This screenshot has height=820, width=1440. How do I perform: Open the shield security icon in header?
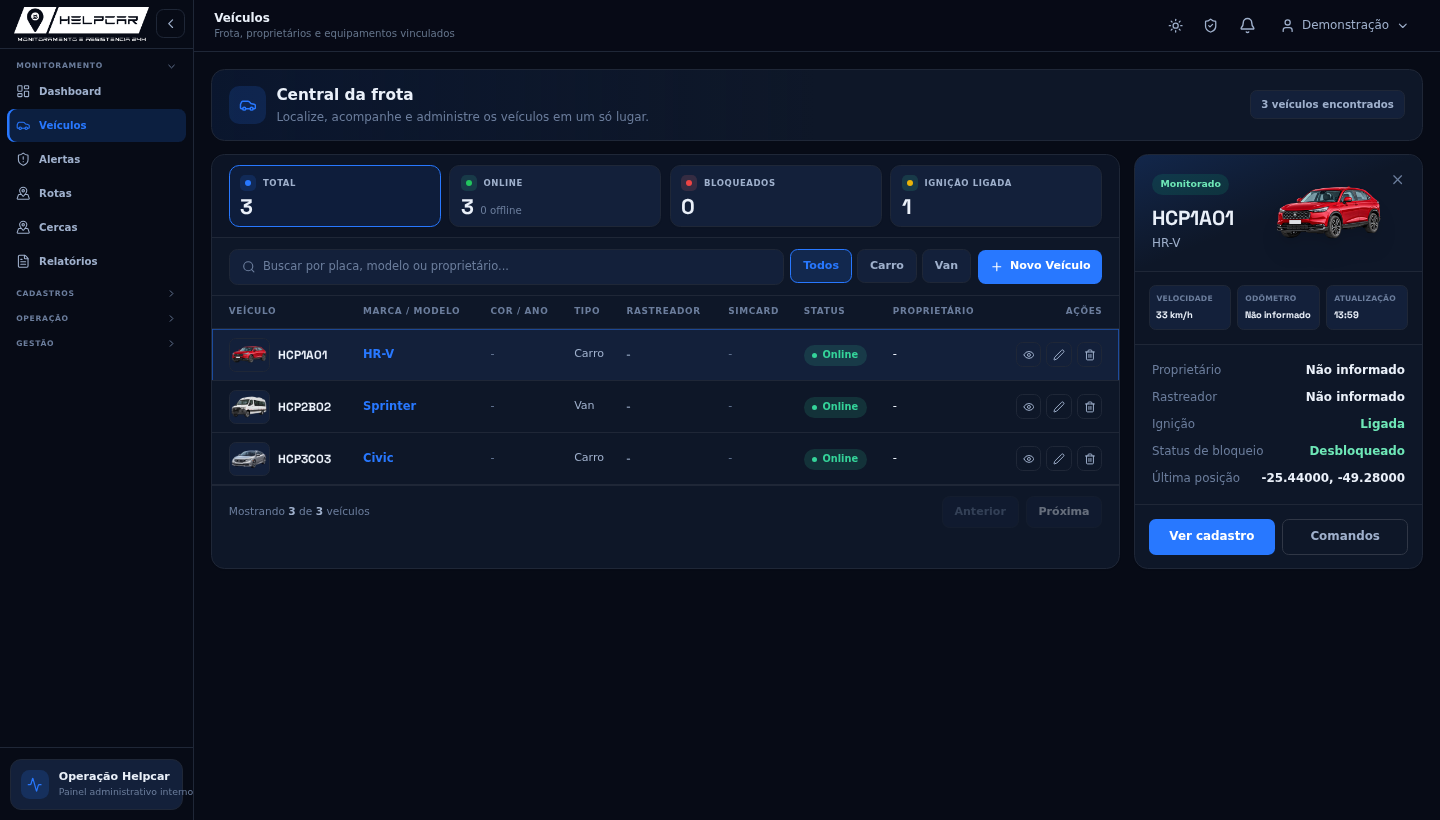coord(1211,25)
